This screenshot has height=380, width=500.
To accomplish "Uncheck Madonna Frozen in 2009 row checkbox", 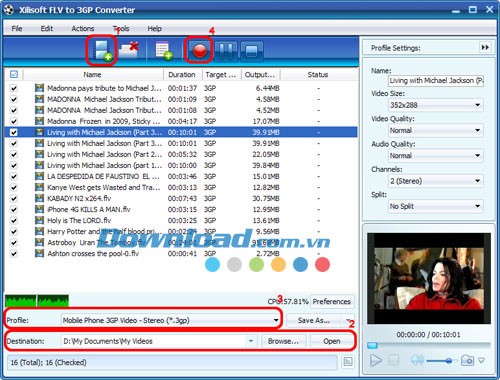I will point(14,121).
